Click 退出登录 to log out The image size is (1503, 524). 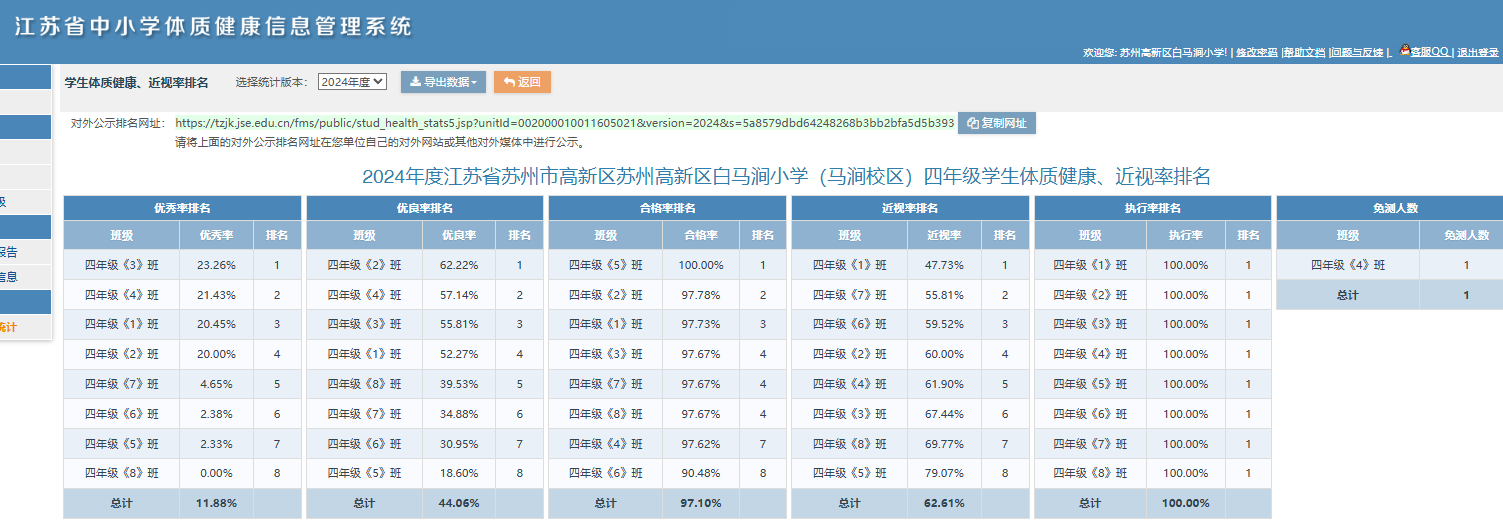1478,52
